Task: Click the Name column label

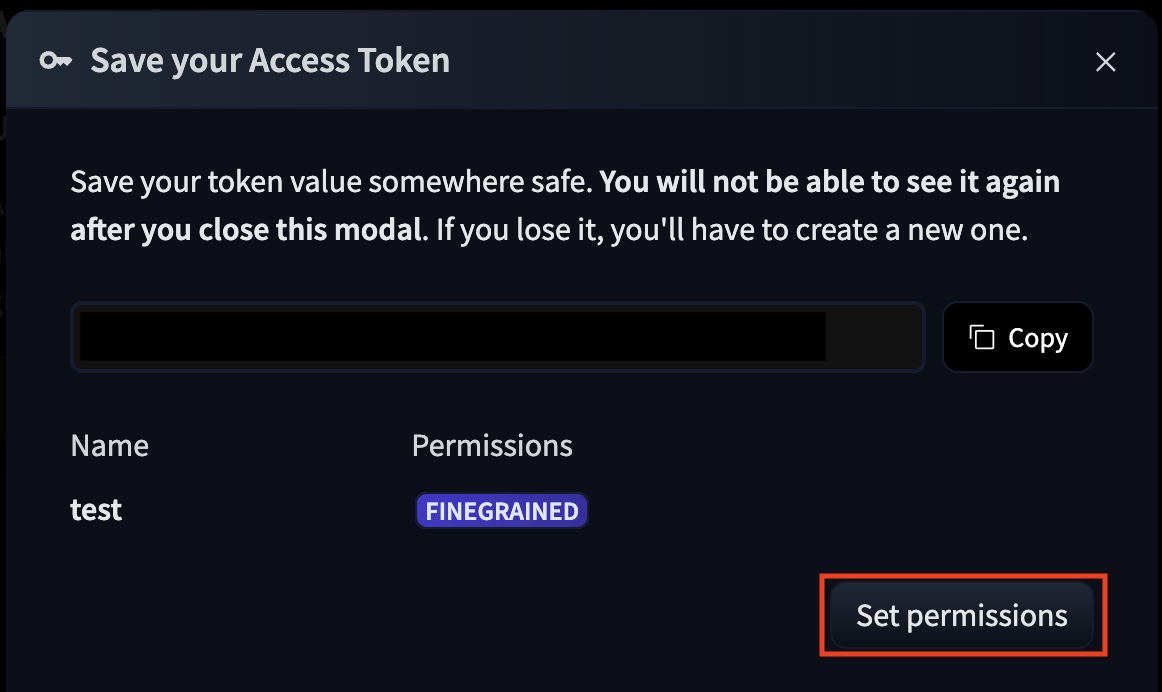Action: [110, 445]
